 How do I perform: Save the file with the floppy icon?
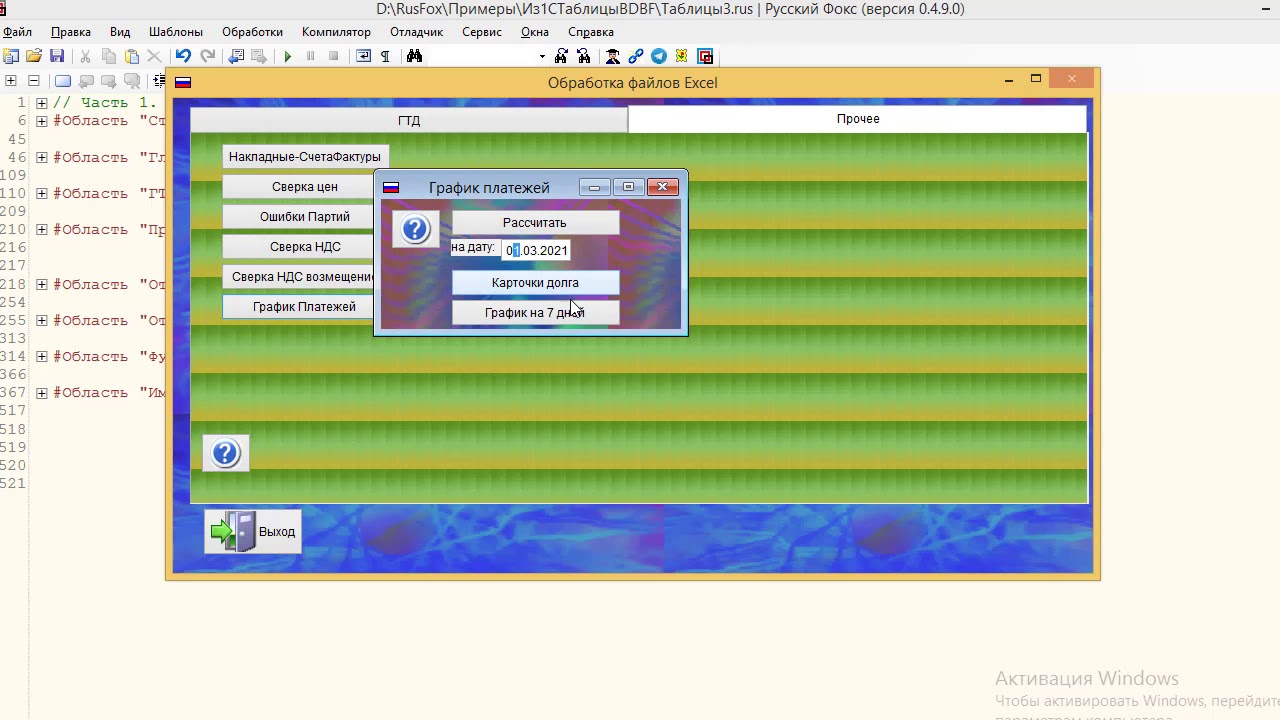click(57, 56)
